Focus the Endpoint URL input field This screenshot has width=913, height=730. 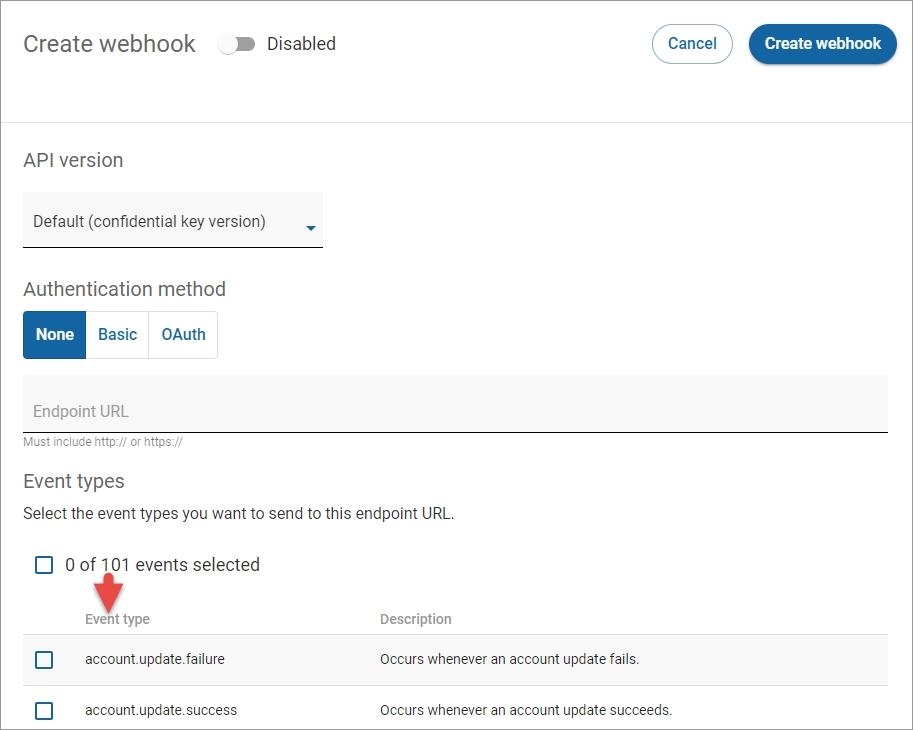(455, 411)
